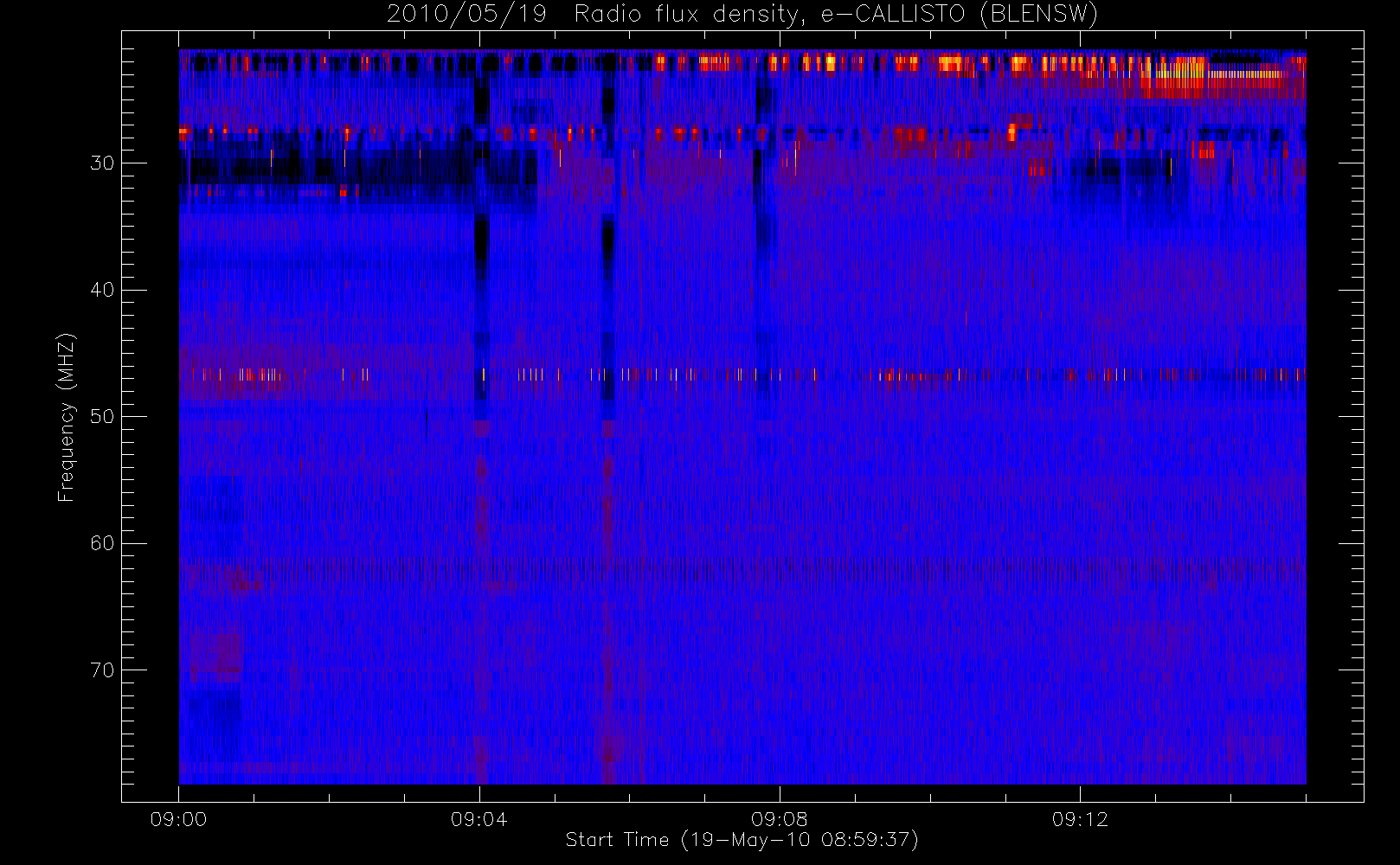This screenshot has width=1400, height=865.
Task: Select the 09:04 time tick label
Action: click(478, 819)
